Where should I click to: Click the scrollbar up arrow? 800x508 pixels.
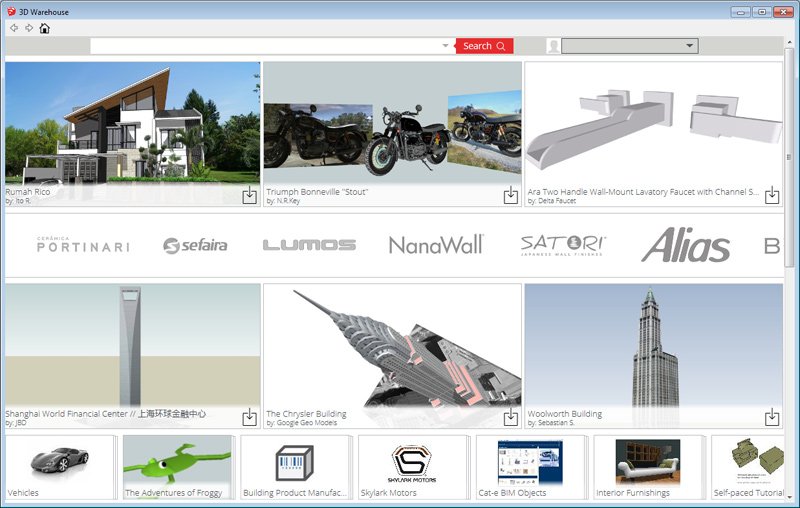789,41
